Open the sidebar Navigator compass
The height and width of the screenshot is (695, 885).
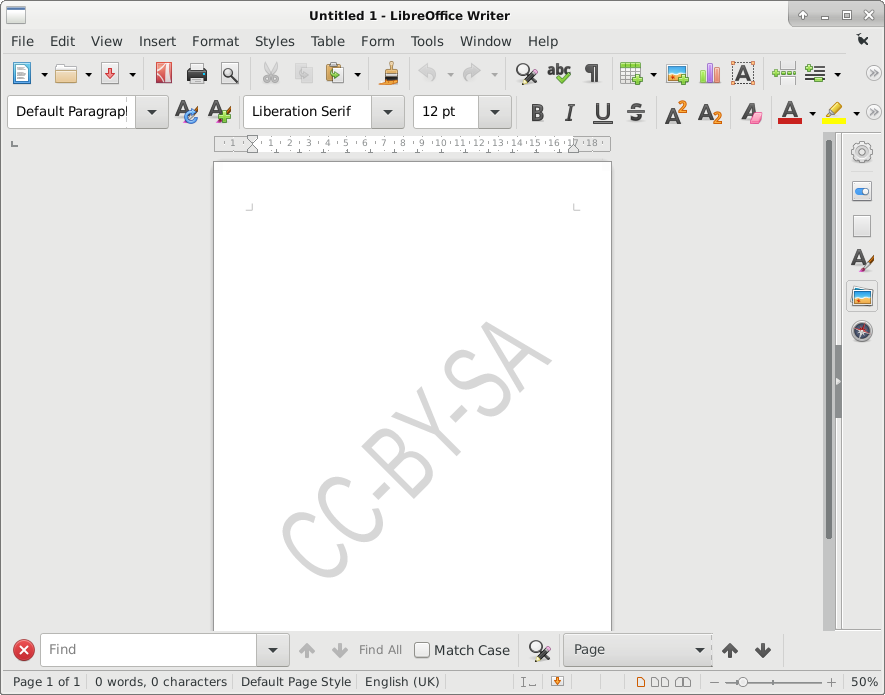click(x=862, y=331)
